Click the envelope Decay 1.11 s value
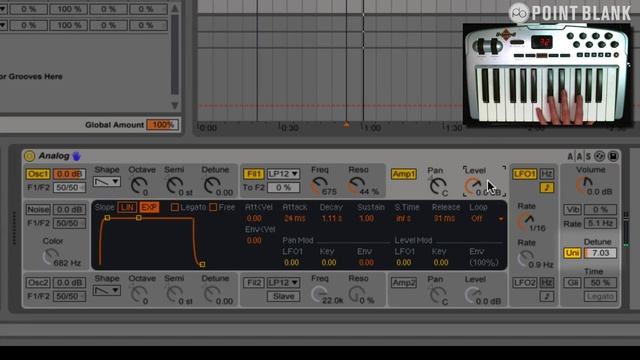This screenshot has height=360, width=640. [x=332, y=218]
